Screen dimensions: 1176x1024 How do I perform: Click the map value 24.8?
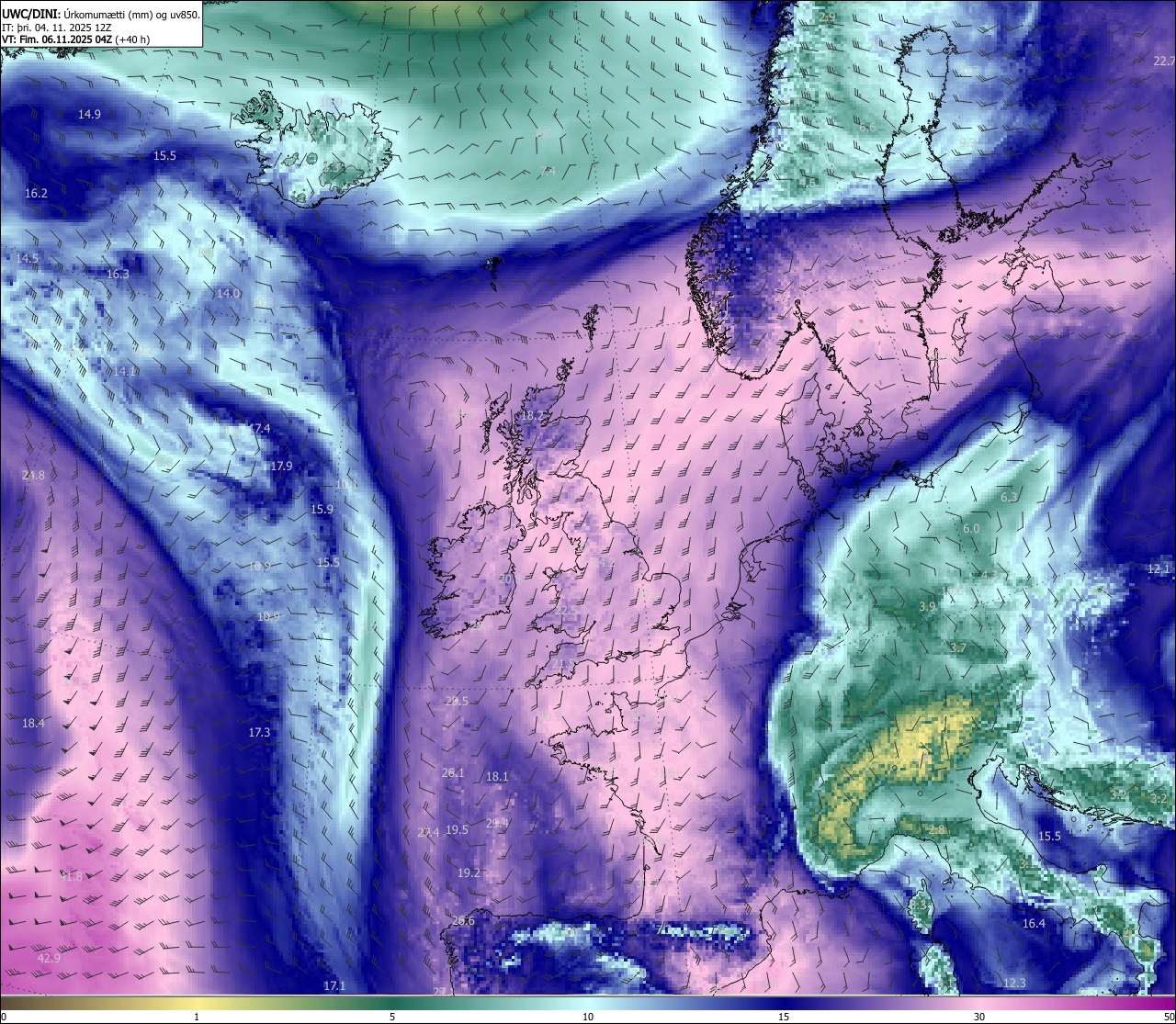(x=33, y=475)
